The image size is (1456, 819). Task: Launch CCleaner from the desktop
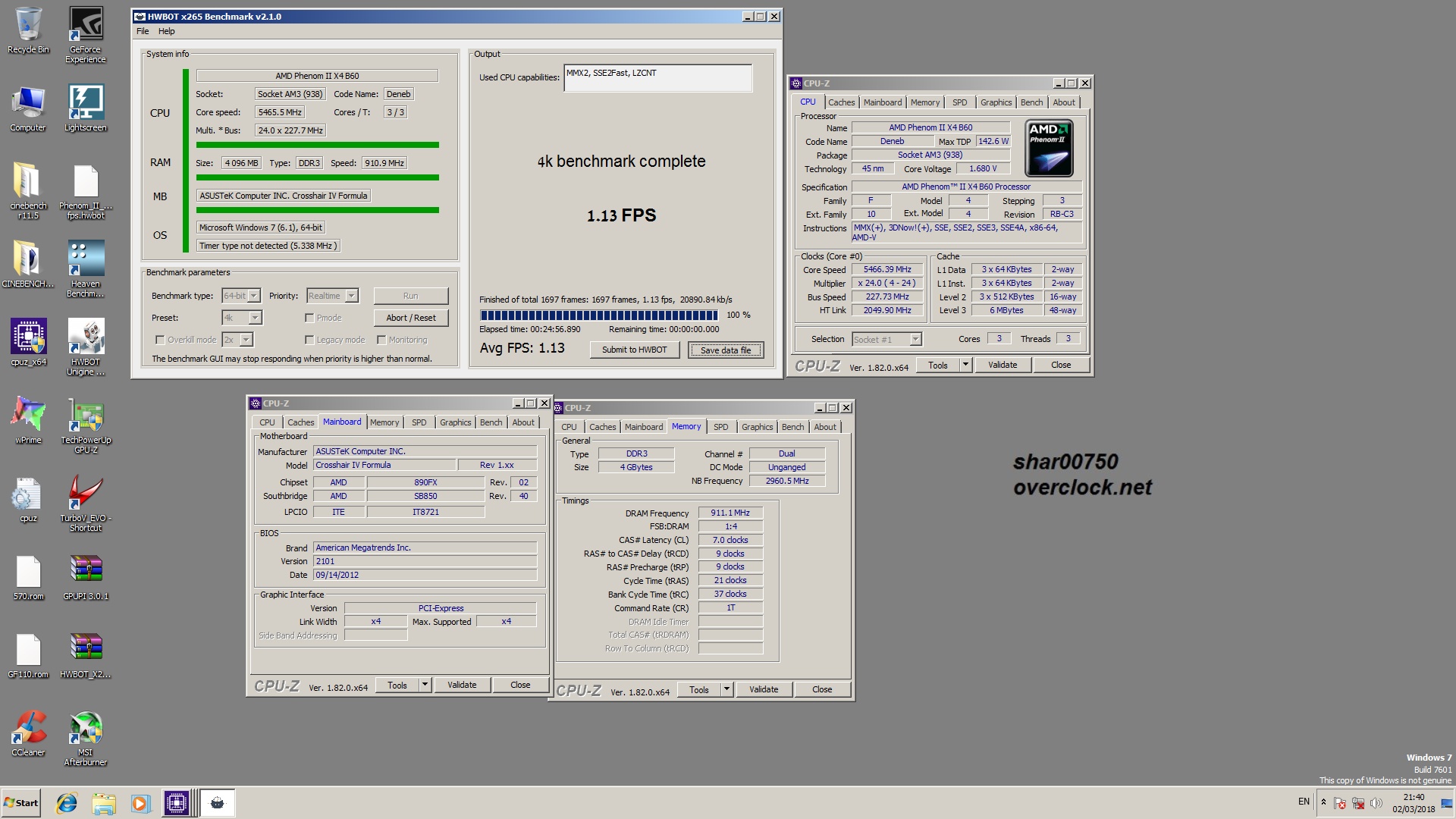28,733
